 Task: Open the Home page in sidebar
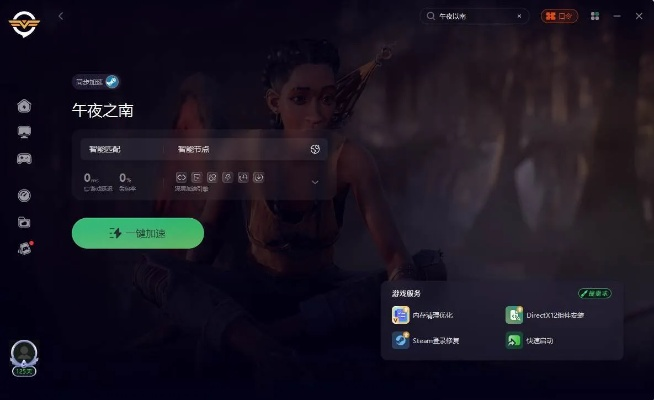point(24,106)
